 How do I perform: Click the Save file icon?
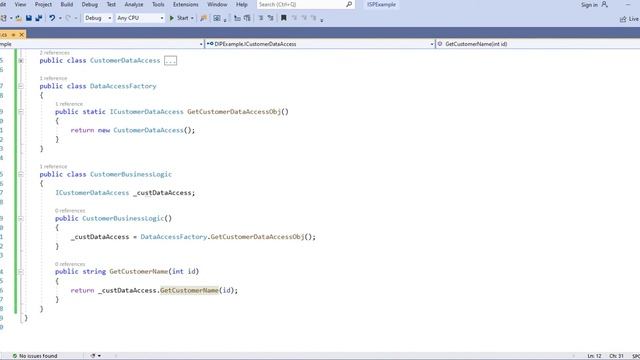click(x=29, y=18)
